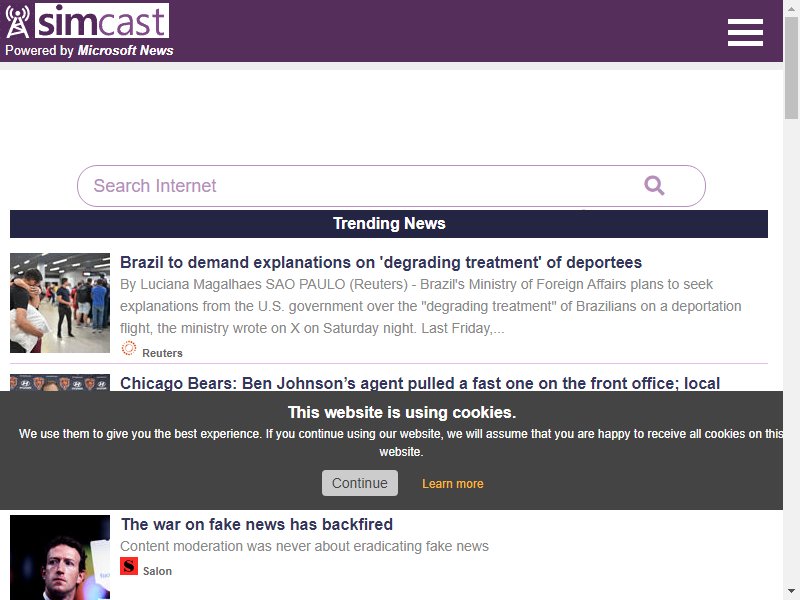Click 'Powered by Microsoft News' text
Viewport: 800px width, 600px height.
[89, 51]
